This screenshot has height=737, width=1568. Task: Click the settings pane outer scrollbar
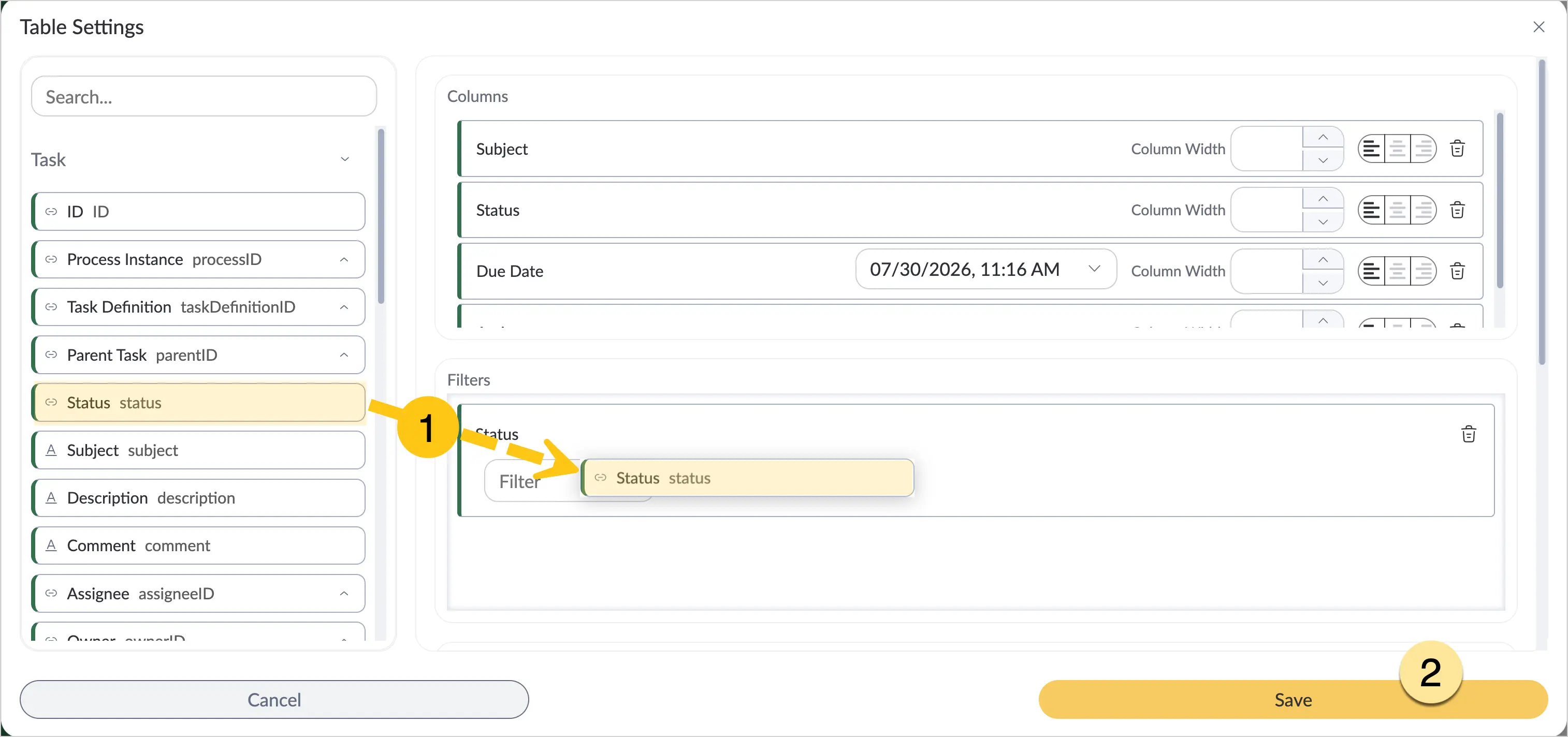[1542, 212]
